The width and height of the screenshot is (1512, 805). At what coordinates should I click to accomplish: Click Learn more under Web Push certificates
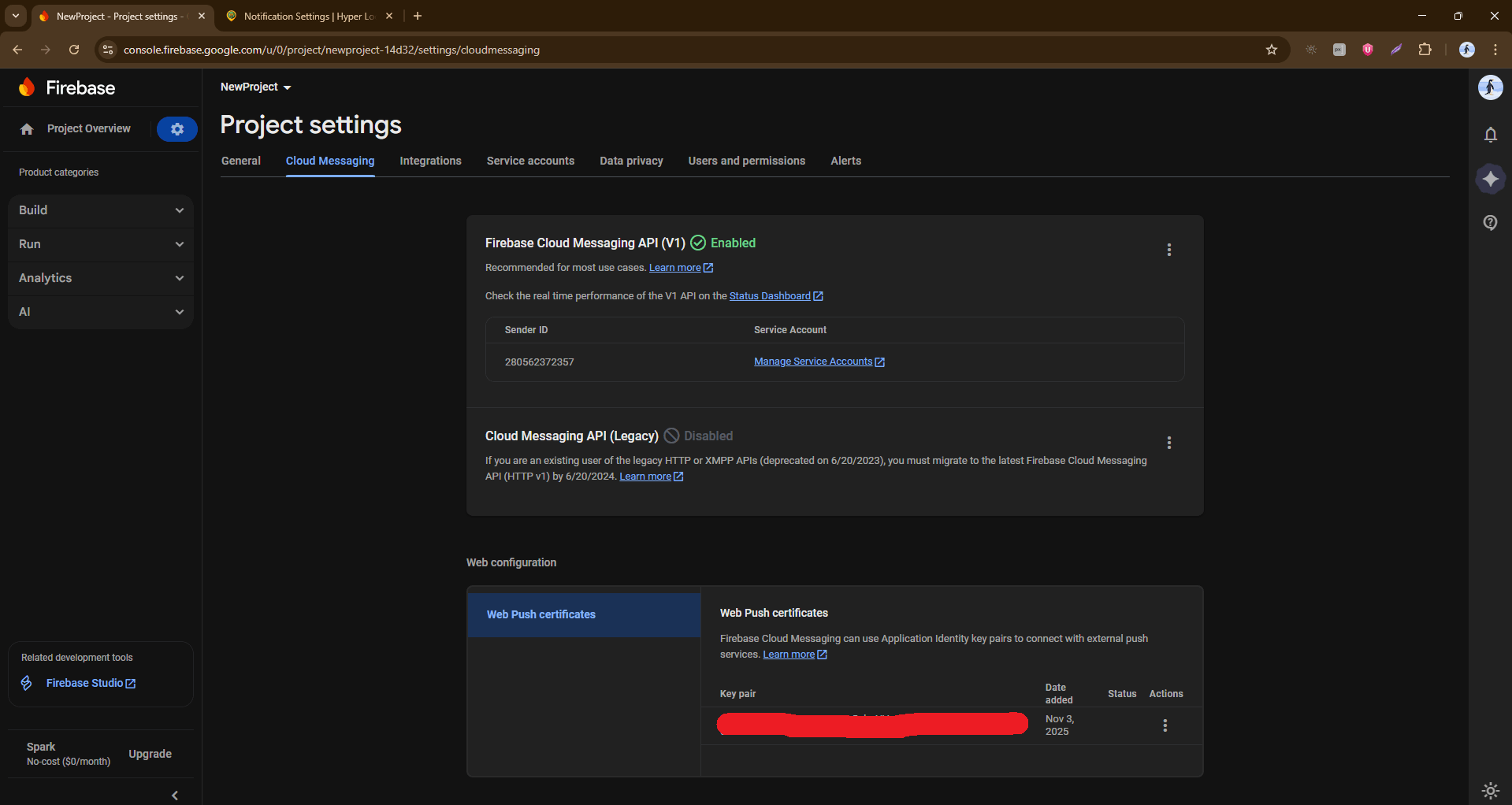(x=795, y=655)
